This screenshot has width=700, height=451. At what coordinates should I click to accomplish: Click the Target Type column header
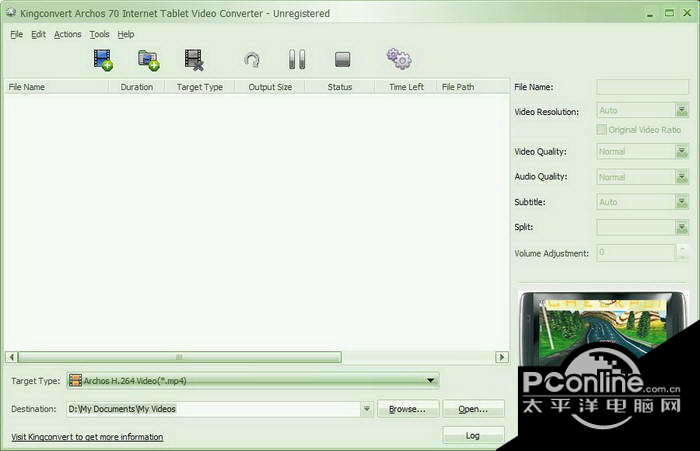[x=200, y=87]
